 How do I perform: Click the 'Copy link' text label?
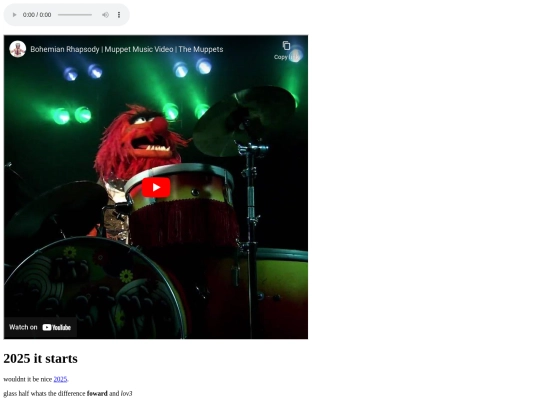point(287,57)
